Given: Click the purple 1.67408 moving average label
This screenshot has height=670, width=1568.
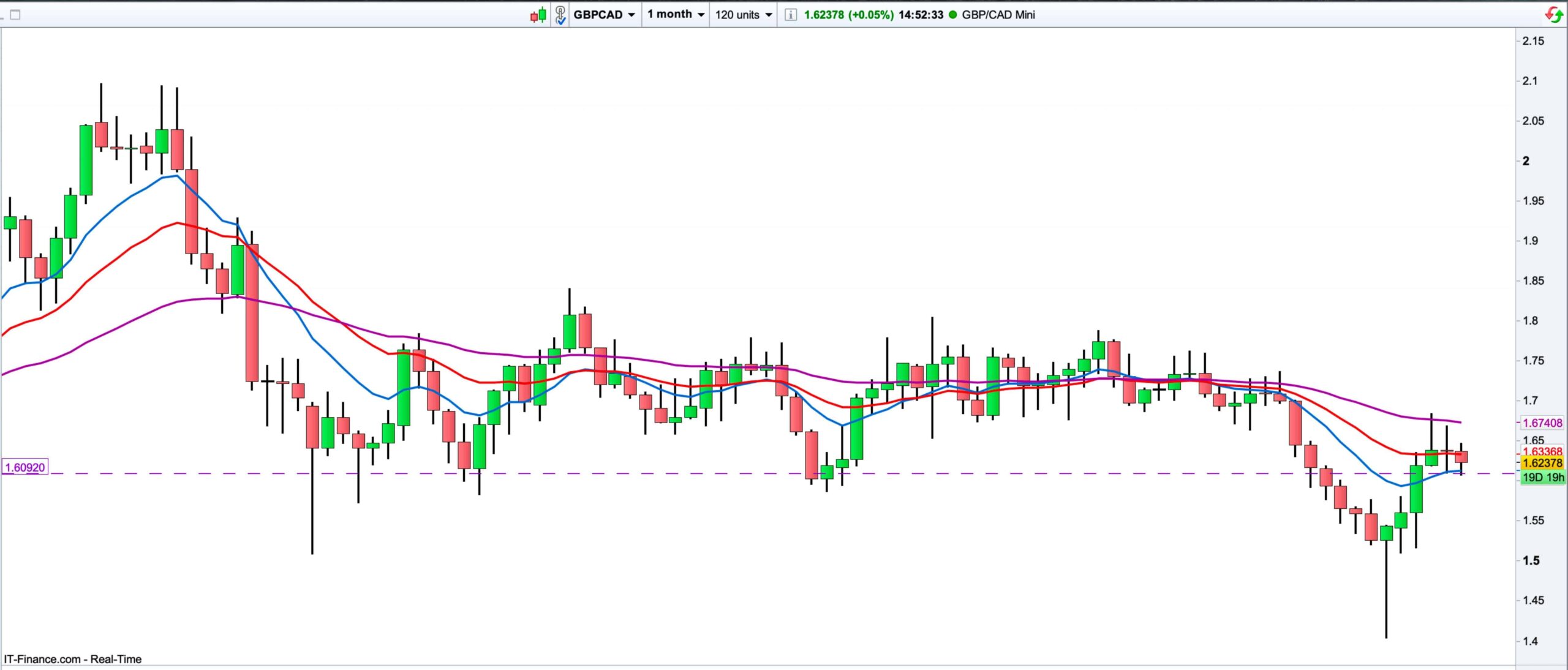Looking at the screenshot, I should coord(1542,423).
